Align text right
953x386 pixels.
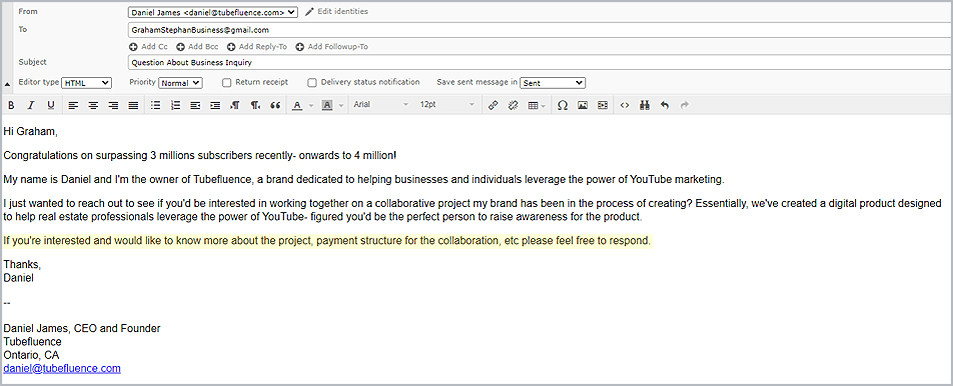tap(113, 105)
